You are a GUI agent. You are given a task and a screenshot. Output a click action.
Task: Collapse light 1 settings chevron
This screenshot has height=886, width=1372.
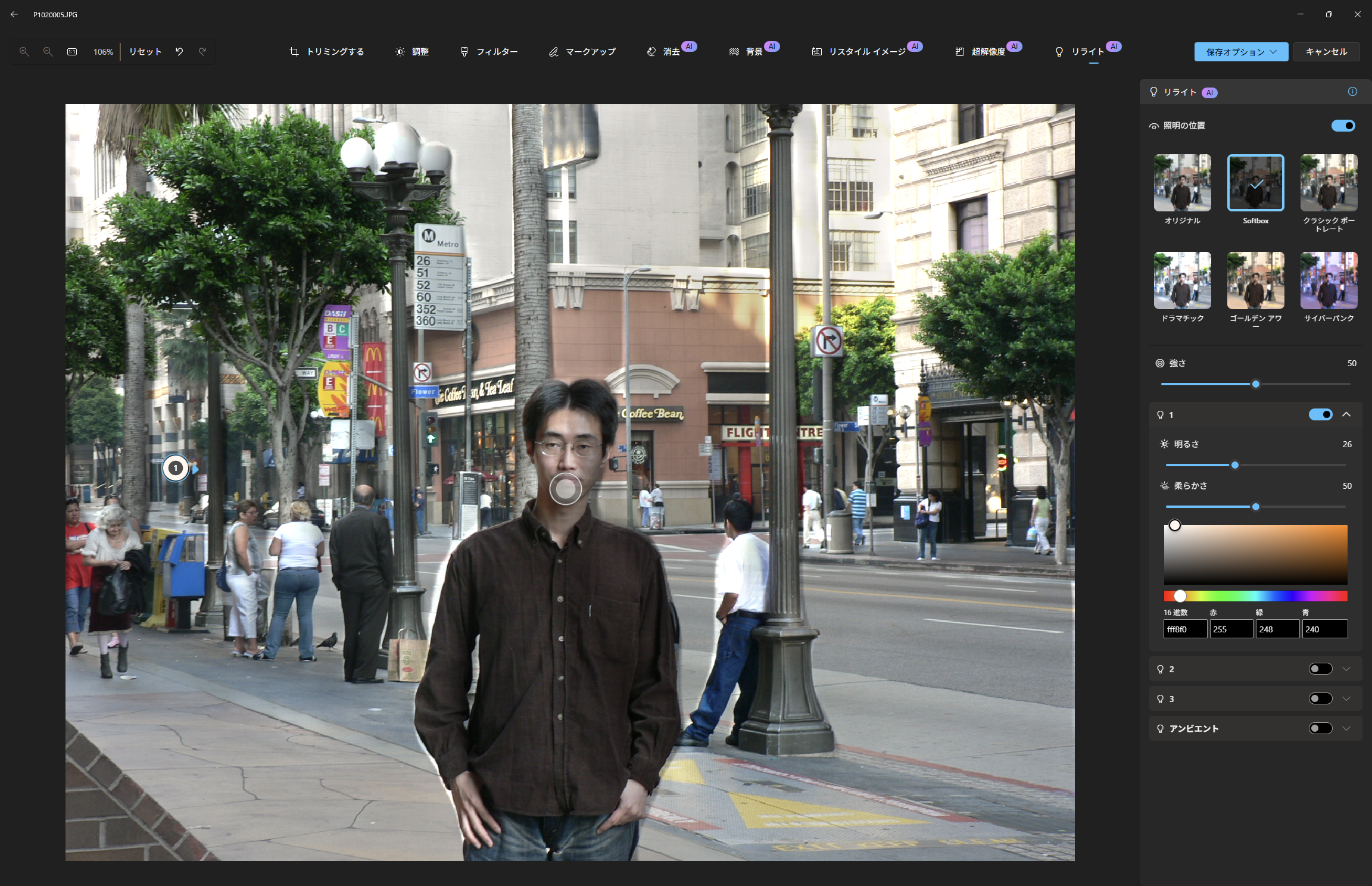(1346, 414)
